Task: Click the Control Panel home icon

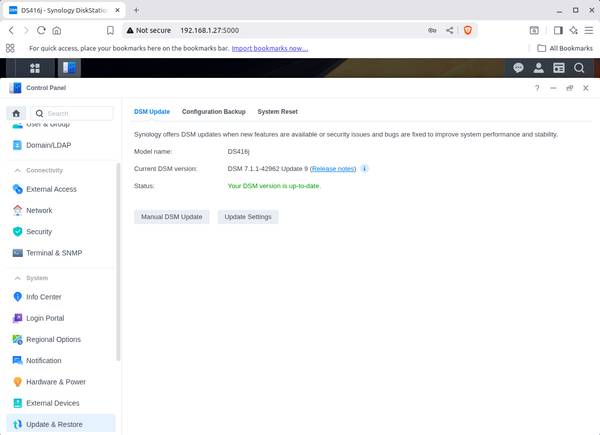Action: click(17, 113)
